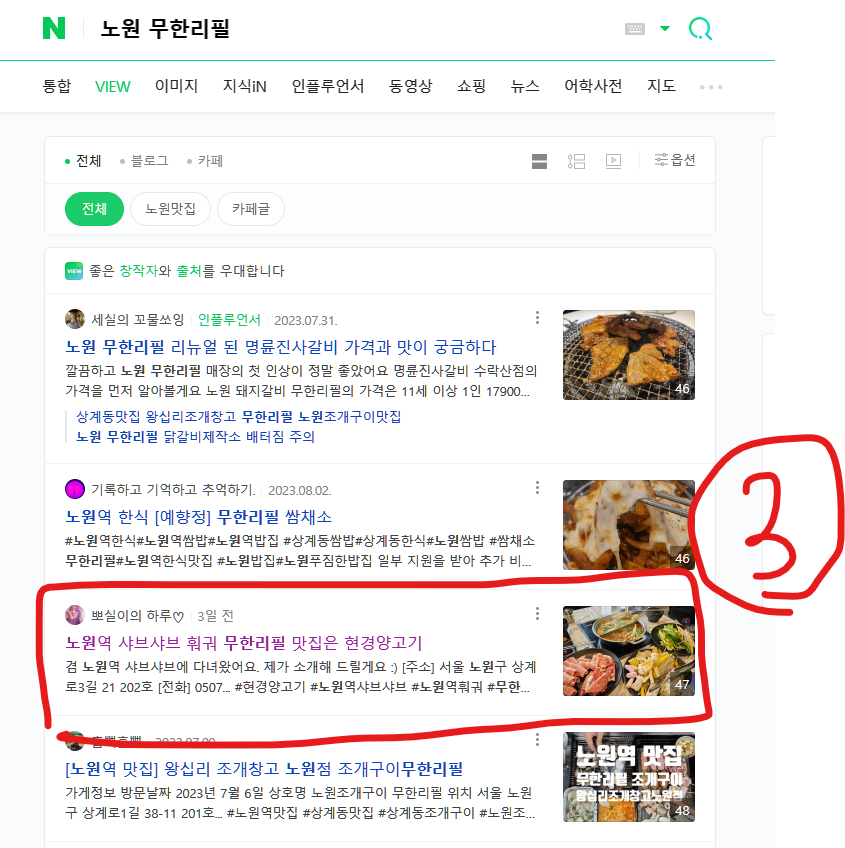Switch to the 통합 tab
Screen dimensions: 845x848
point(57,86)
